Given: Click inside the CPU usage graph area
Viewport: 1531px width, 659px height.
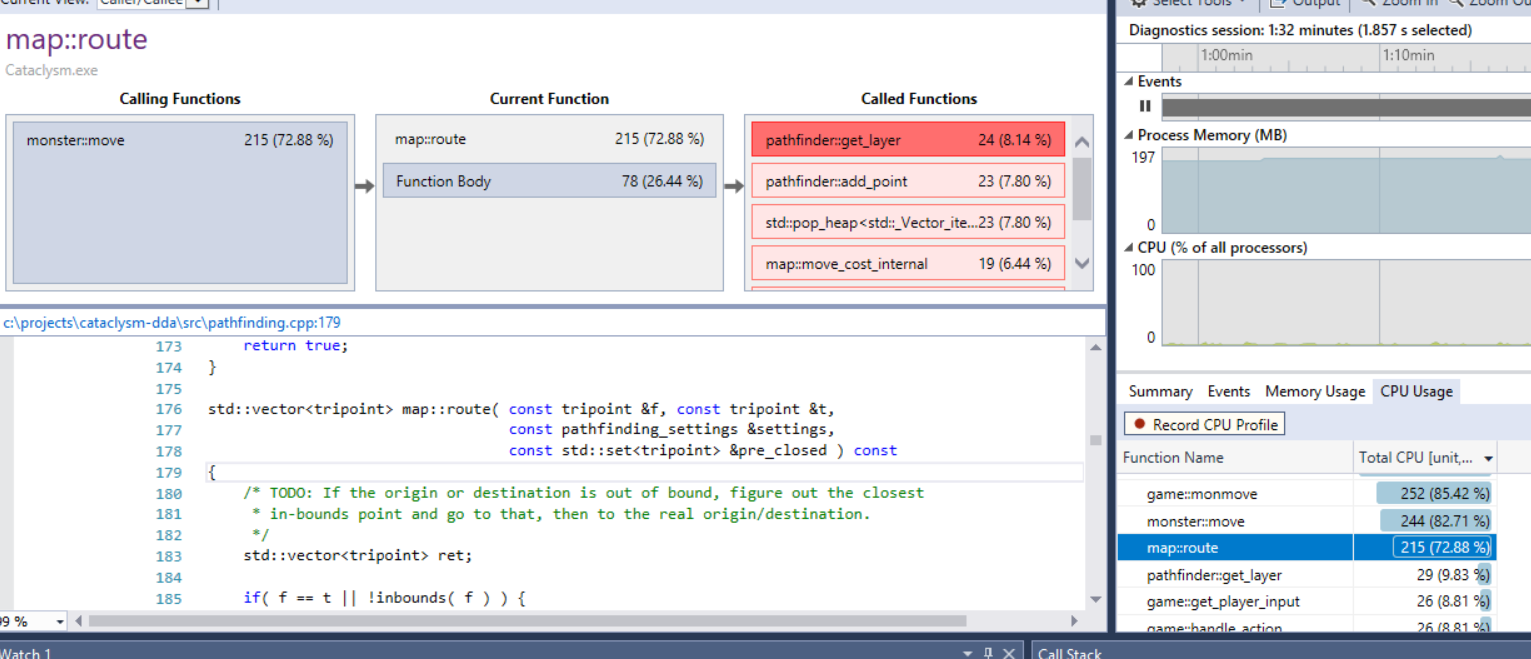Looking at the screenshot, I should (x=1346, y=304).
